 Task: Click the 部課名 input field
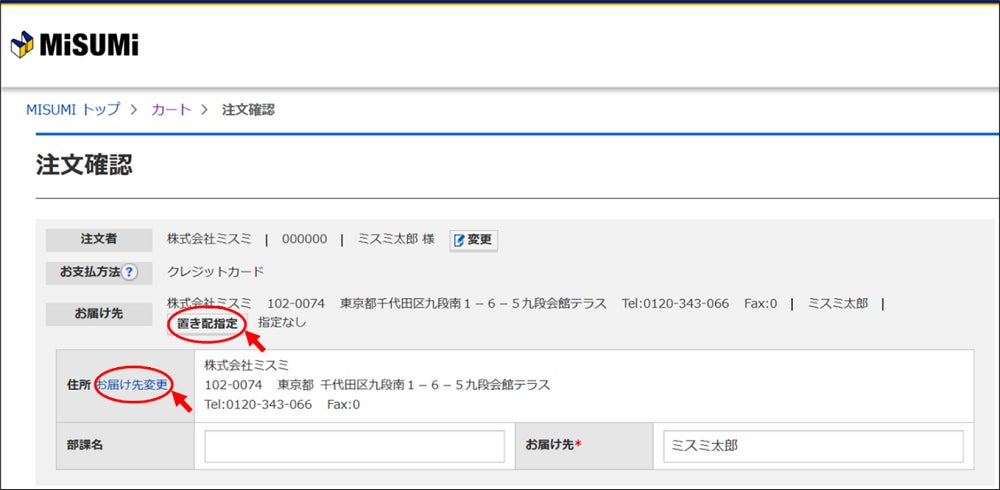click(355, 446)
